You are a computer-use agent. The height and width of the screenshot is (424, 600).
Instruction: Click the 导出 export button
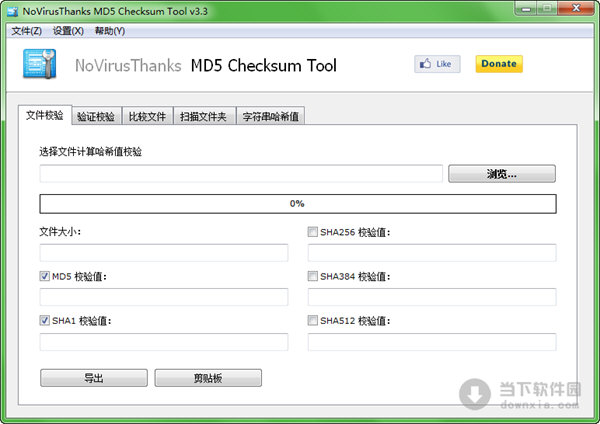pyautogui.click(x=94, y=378)
